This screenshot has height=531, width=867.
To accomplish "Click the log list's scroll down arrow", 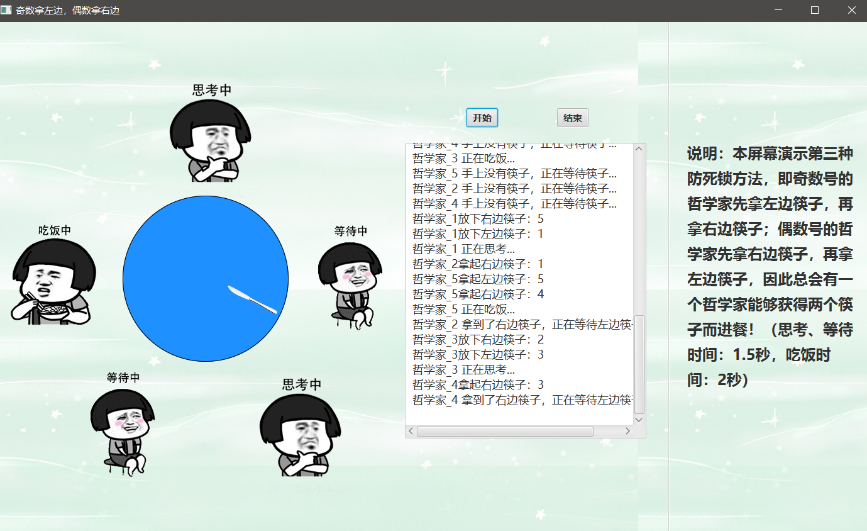I will [x=639, y=420].
